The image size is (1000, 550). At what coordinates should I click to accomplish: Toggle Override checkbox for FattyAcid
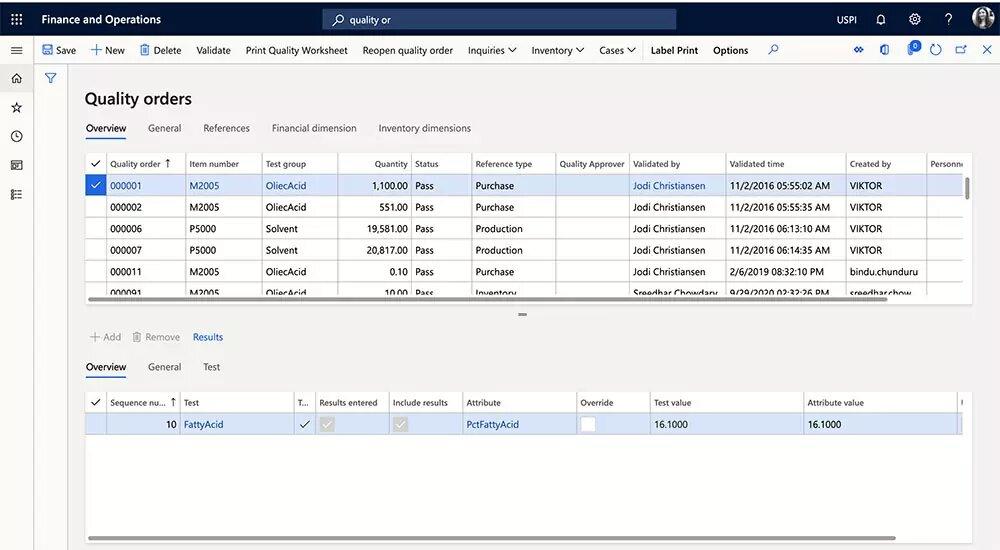click(587, 424)
